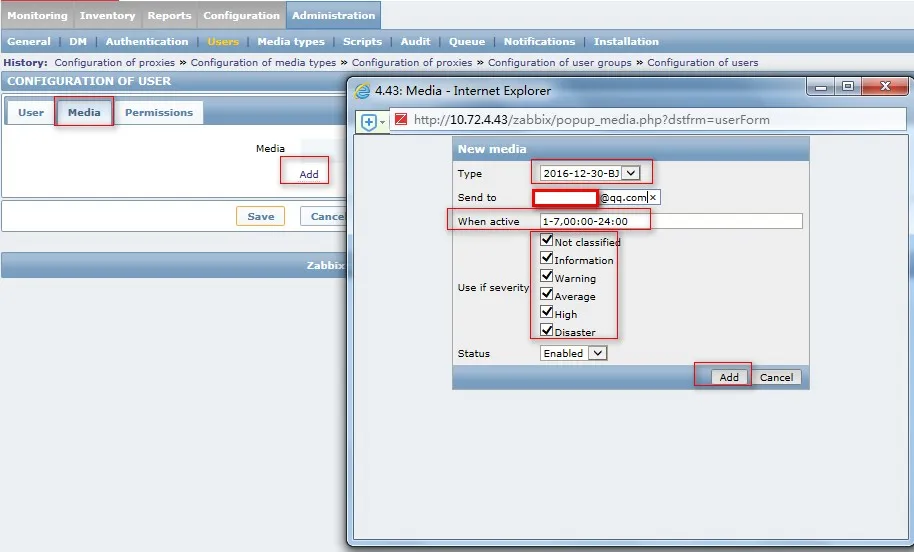Toggle the Disaster severity checkbox
Image resolution: width=914 pixels, height=552 pixels.
pyautogui.click(x=546, y=330)
